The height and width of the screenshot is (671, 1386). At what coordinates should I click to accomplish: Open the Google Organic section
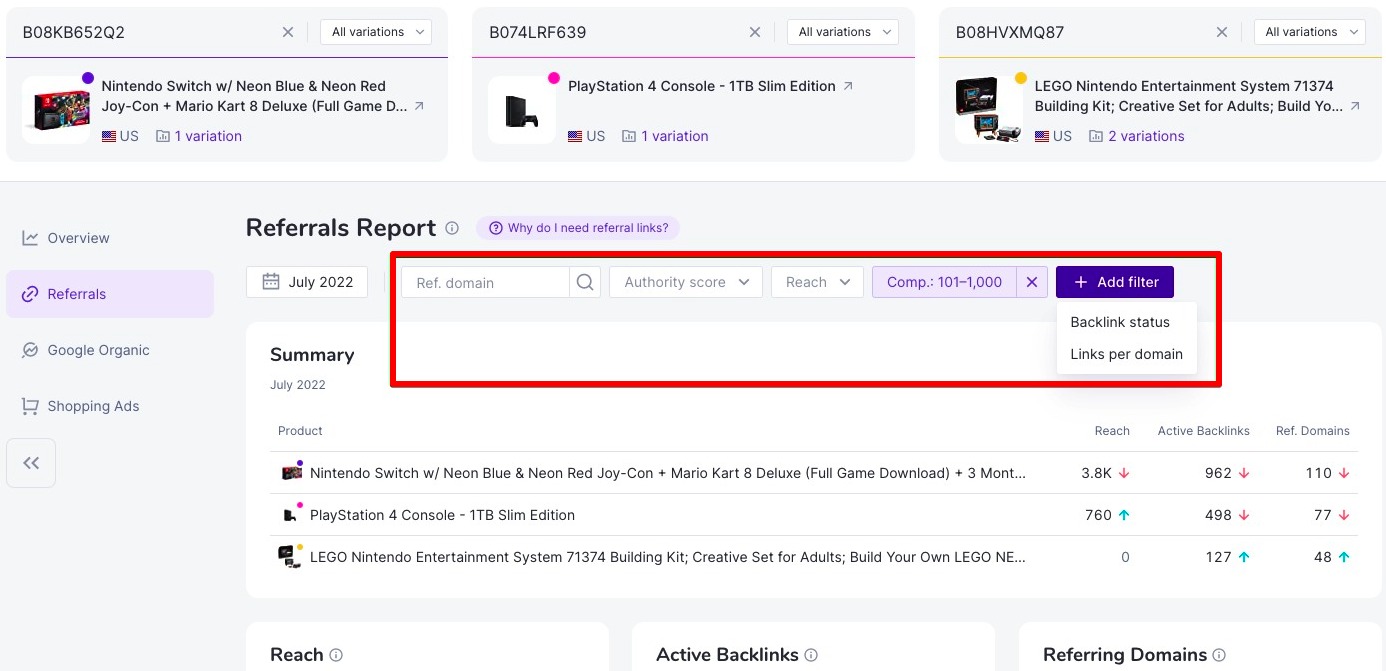(110, 350)
